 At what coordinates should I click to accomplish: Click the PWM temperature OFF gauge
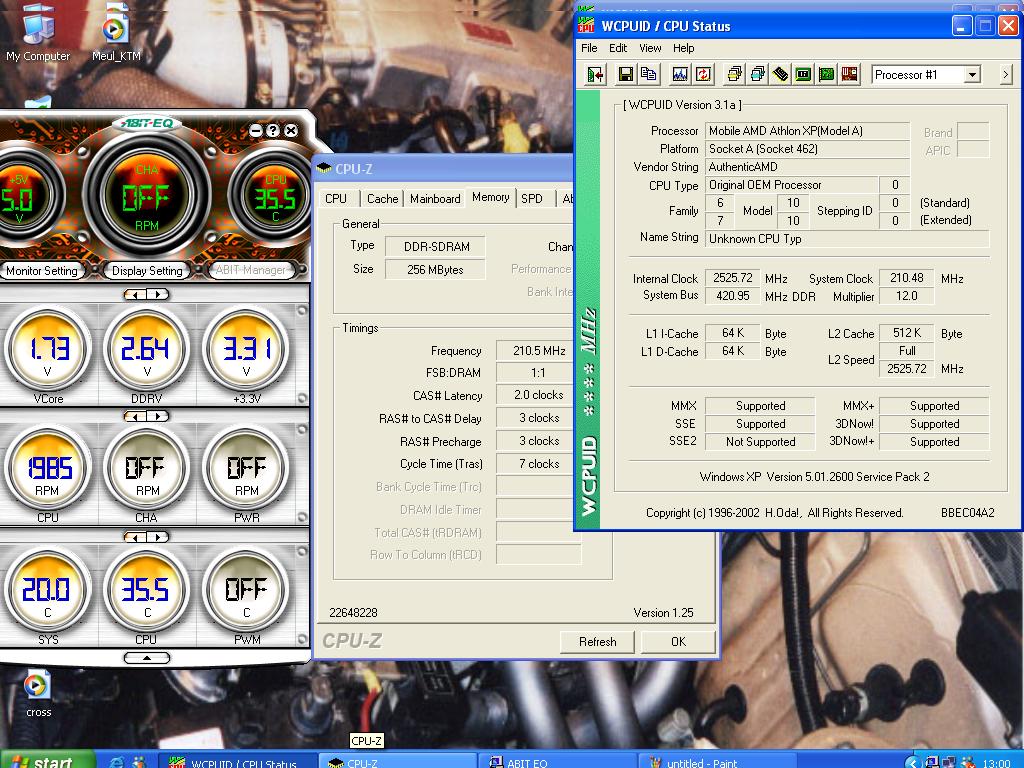coord(246,590)
